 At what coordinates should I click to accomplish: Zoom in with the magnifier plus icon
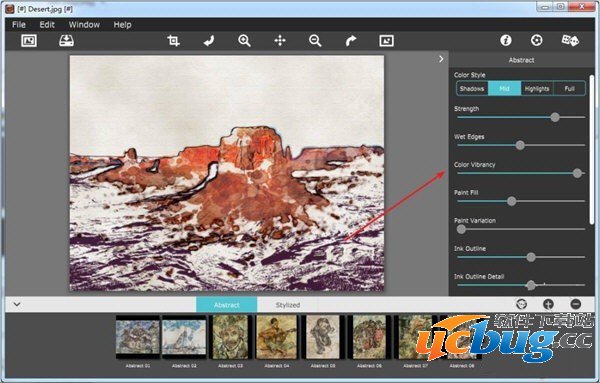(245, 41)
